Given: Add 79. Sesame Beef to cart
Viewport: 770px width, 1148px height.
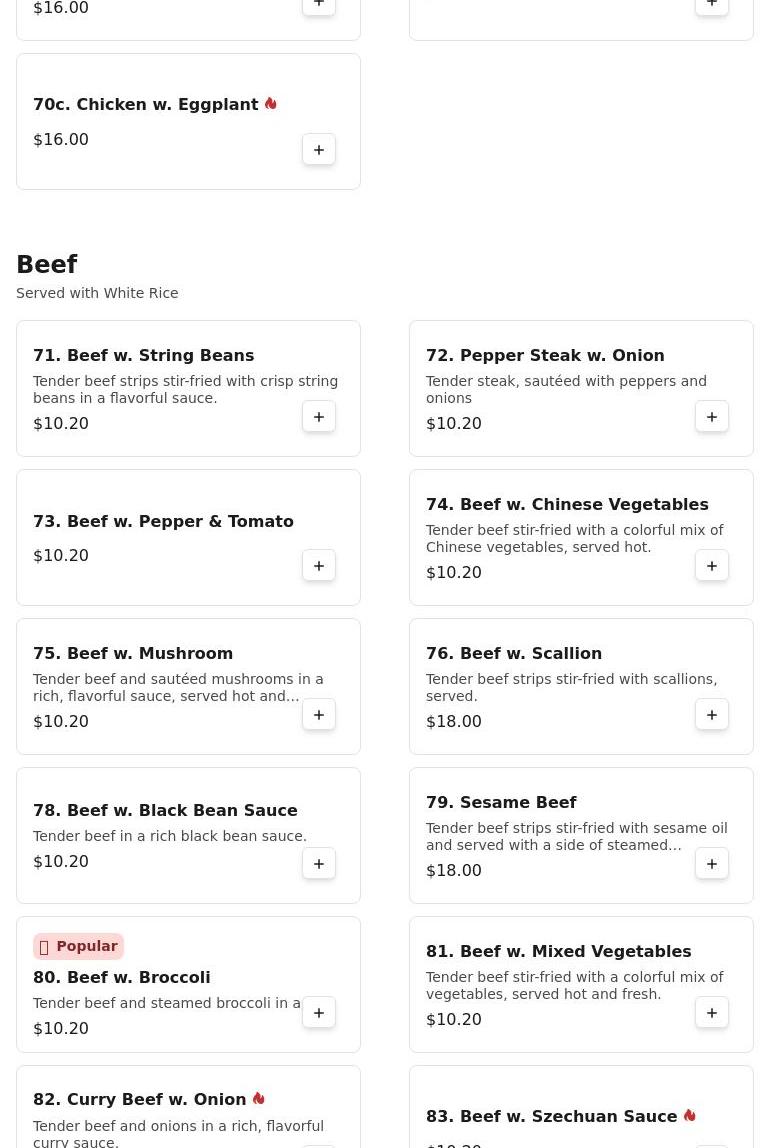Looking at the screenshot, I should 711,864.
